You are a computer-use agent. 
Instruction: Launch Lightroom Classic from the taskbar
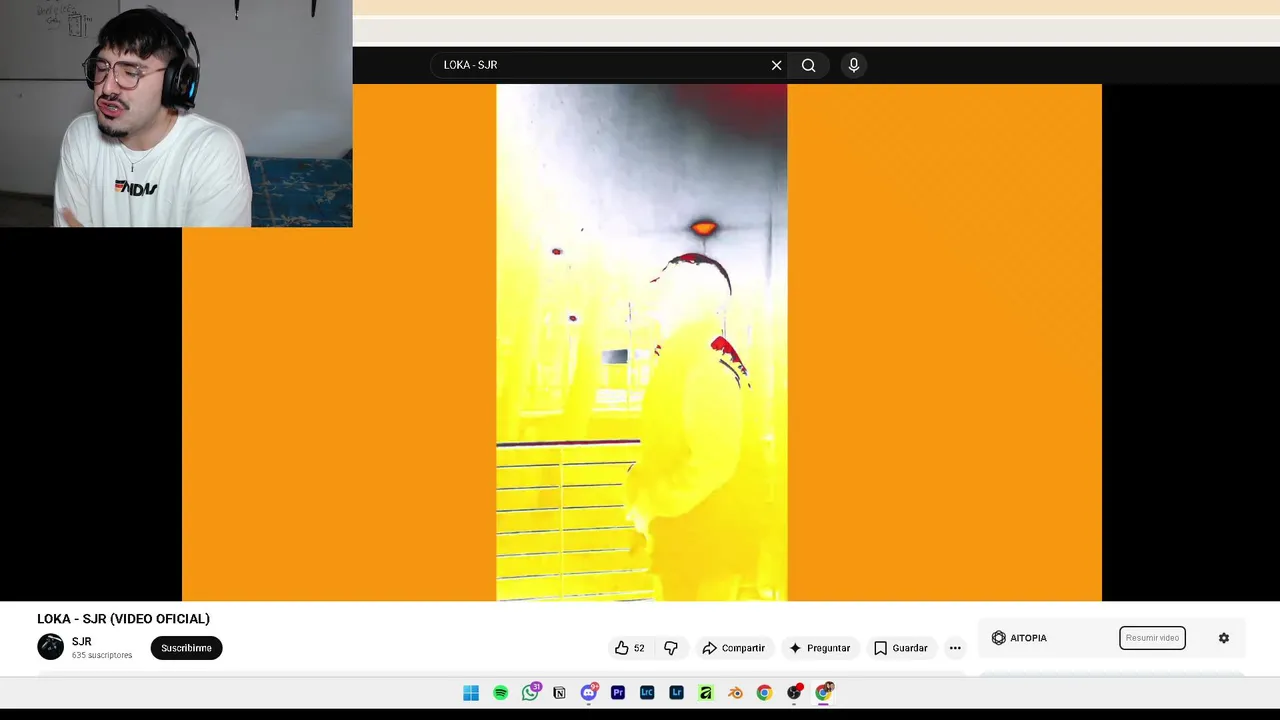(x=647, y=693)
